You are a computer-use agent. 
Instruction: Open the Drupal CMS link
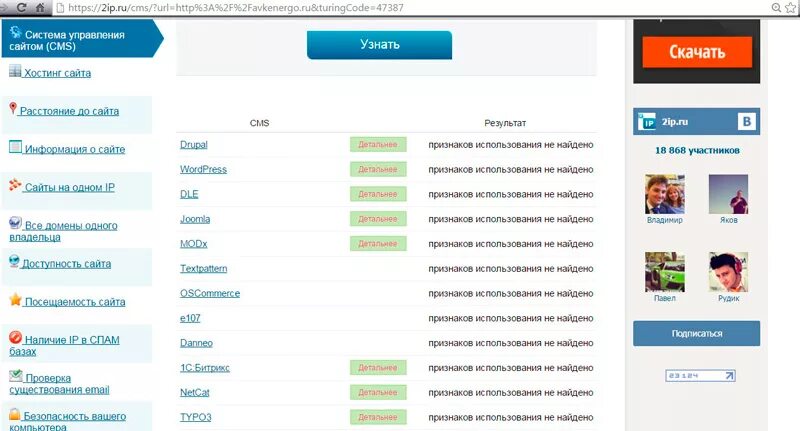tap(194, 144)
